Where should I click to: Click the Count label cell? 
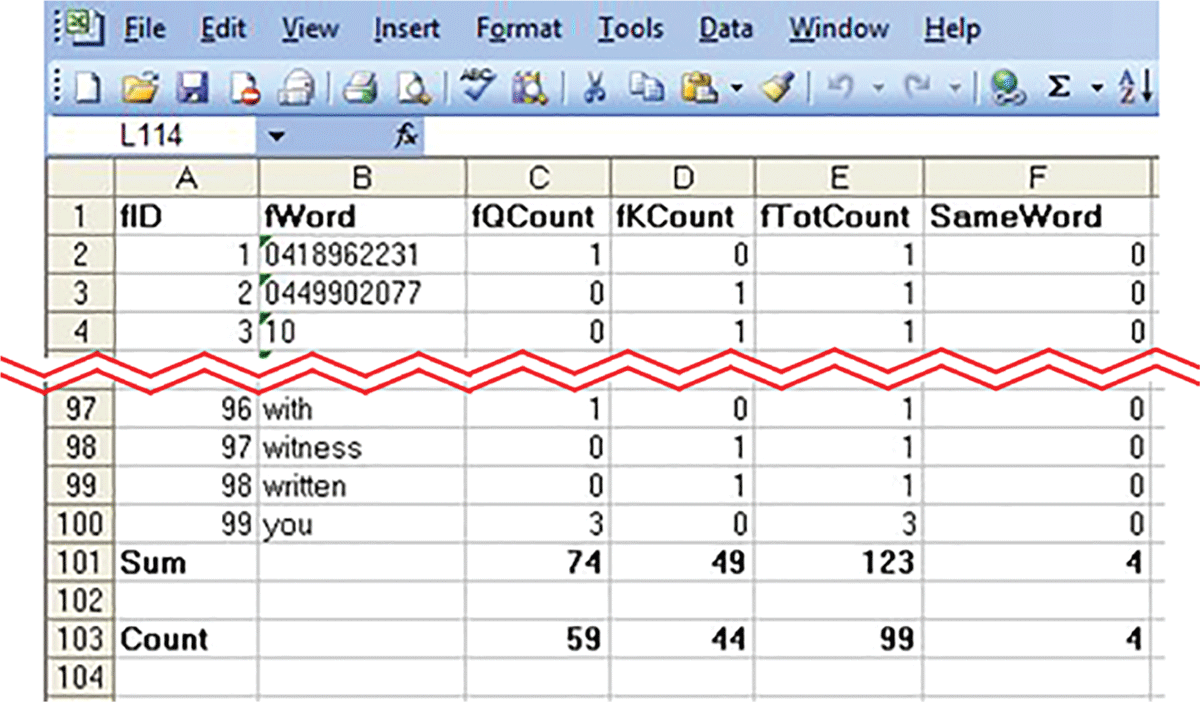pos(187,639)
